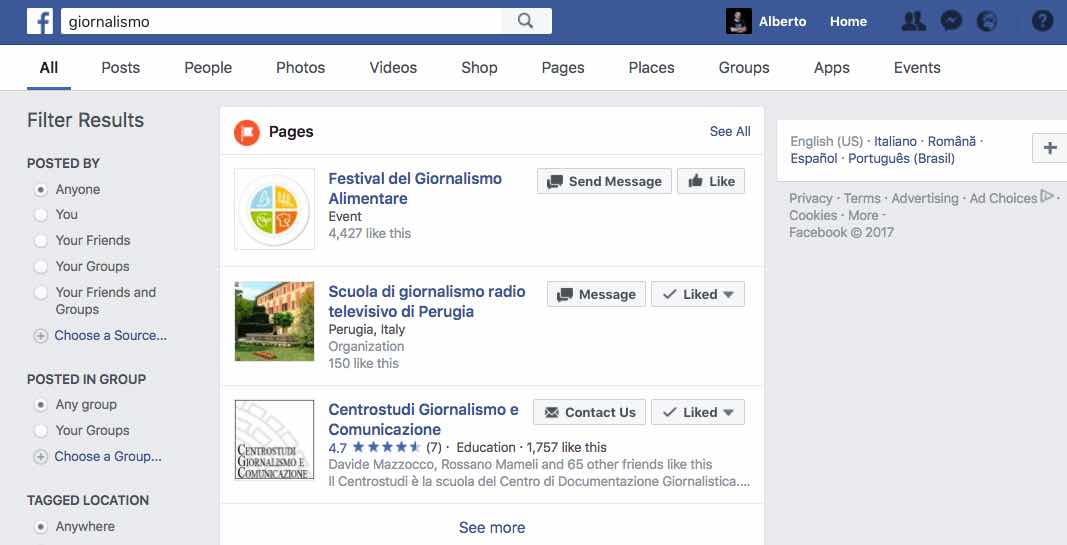Click plus icon beside Choose a Group
1067x545 pixels.
pyautogui.click(x=41, y=457)
